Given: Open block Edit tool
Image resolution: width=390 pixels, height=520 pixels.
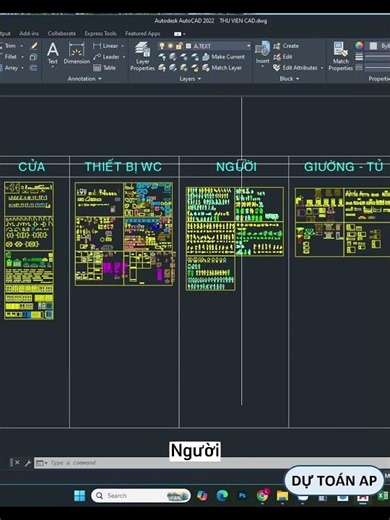Looking at the screenshot, I should [x=283, y=57].
